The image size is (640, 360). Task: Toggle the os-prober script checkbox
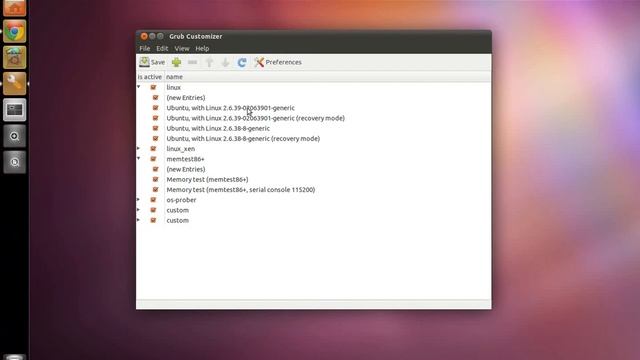tap(153, 200)
